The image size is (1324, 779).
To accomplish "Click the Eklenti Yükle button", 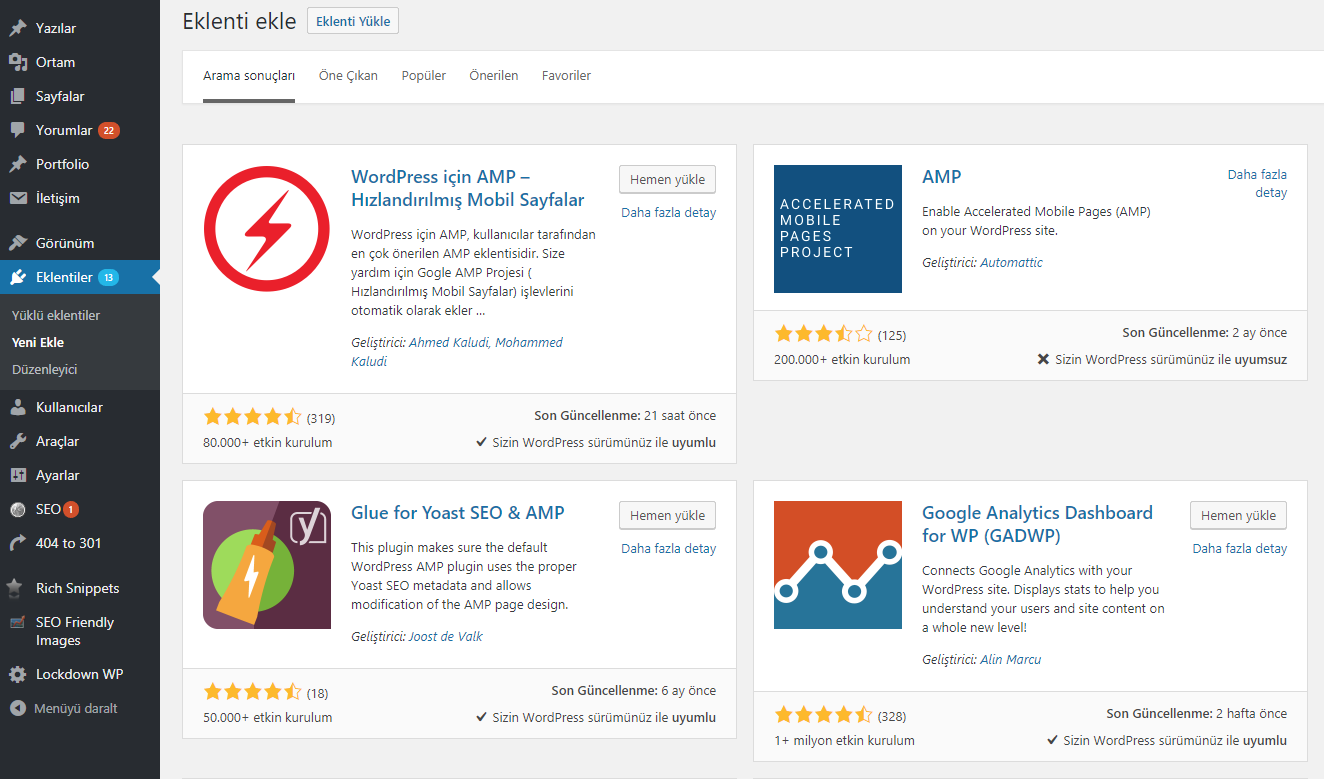I will coord(353,21).
